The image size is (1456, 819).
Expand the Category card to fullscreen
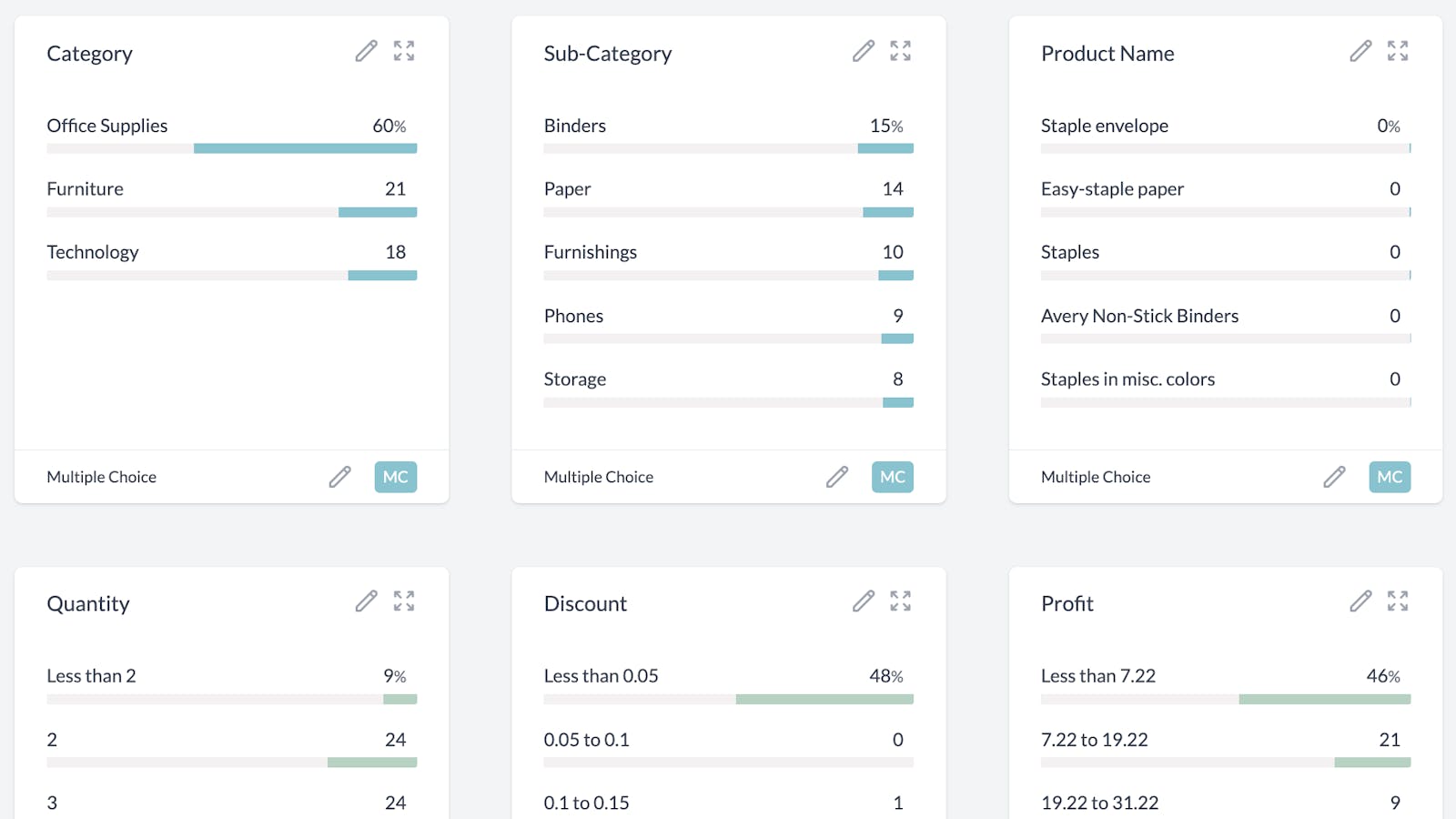tap(404, 51)
